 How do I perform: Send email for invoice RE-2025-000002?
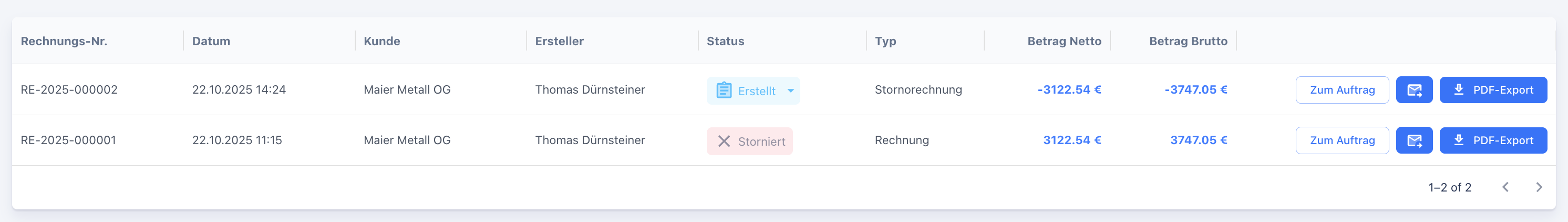[x=1414, y=90]
